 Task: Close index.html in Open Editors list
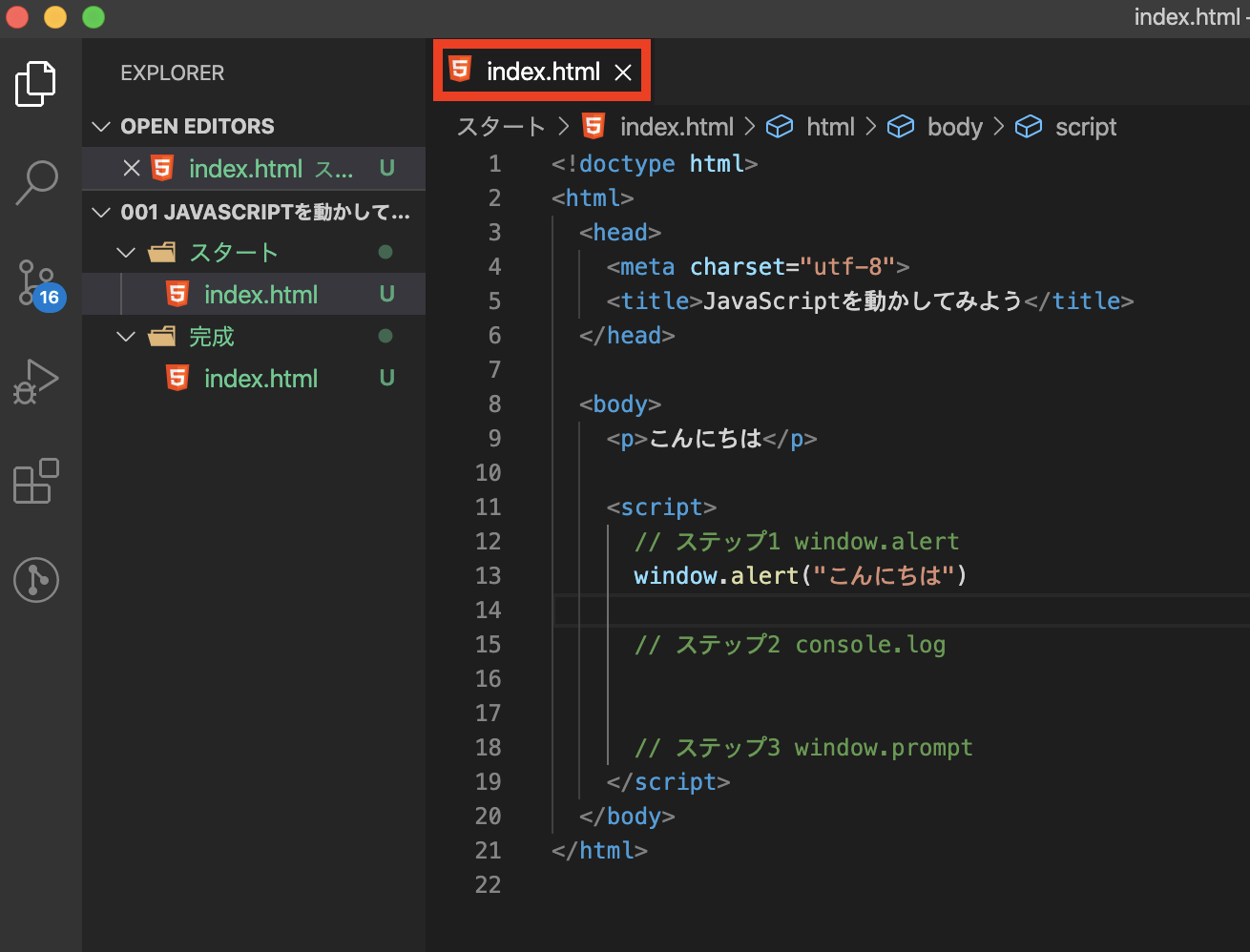132,169
